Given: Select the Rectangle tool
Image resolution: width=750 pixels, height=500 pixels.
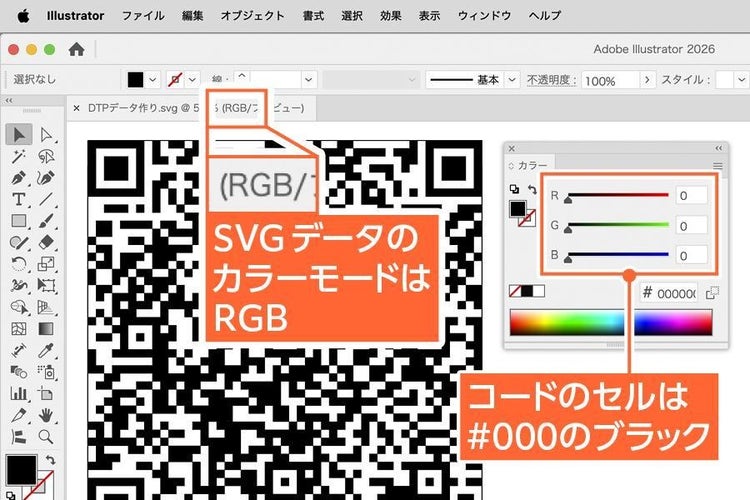Looking at the screenshot, I should 19,221.
